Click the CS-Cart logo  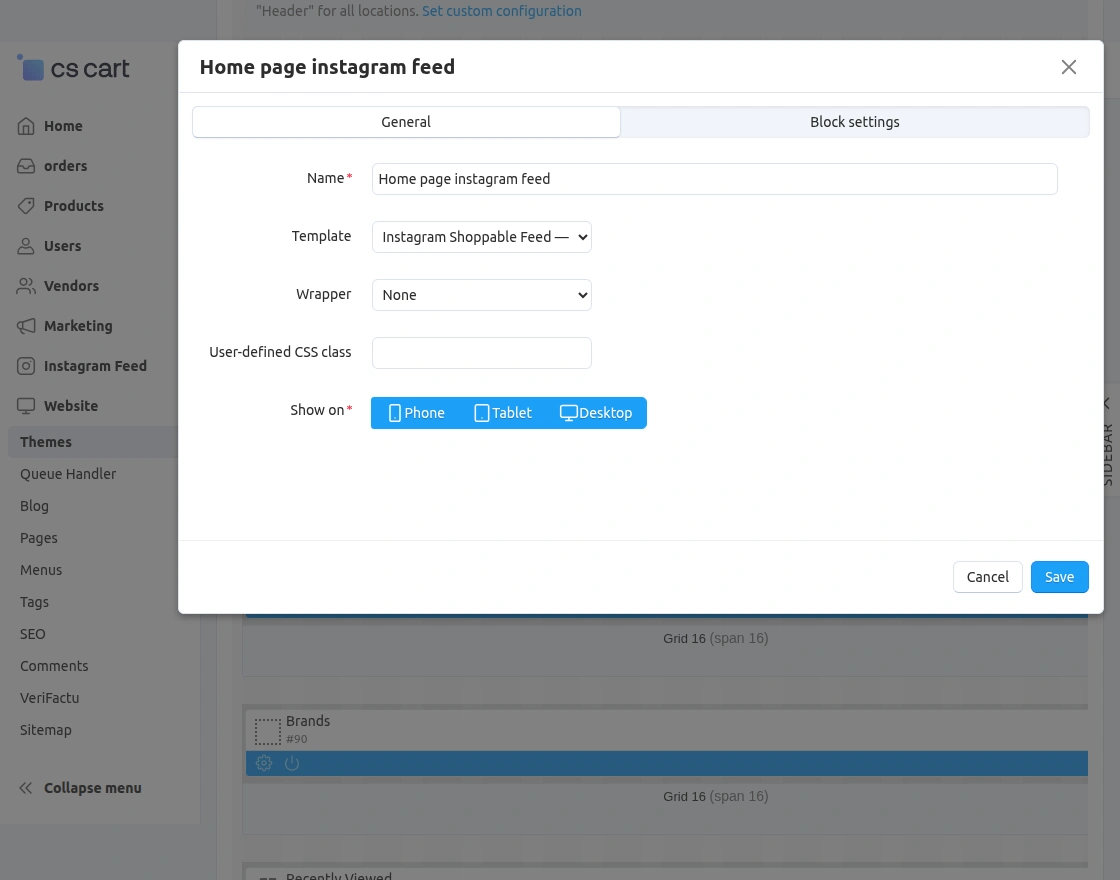point(73,68)
